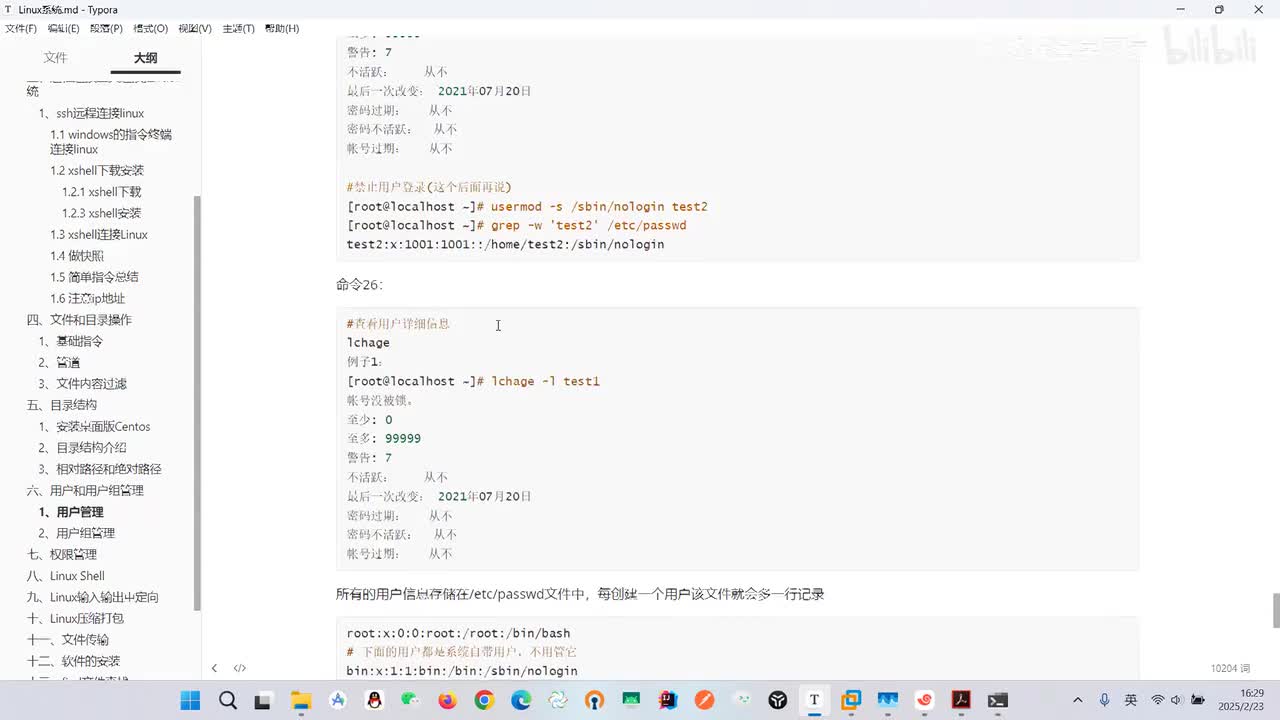Go to 3、文件内容过滤 in outline

pos(82,384)
